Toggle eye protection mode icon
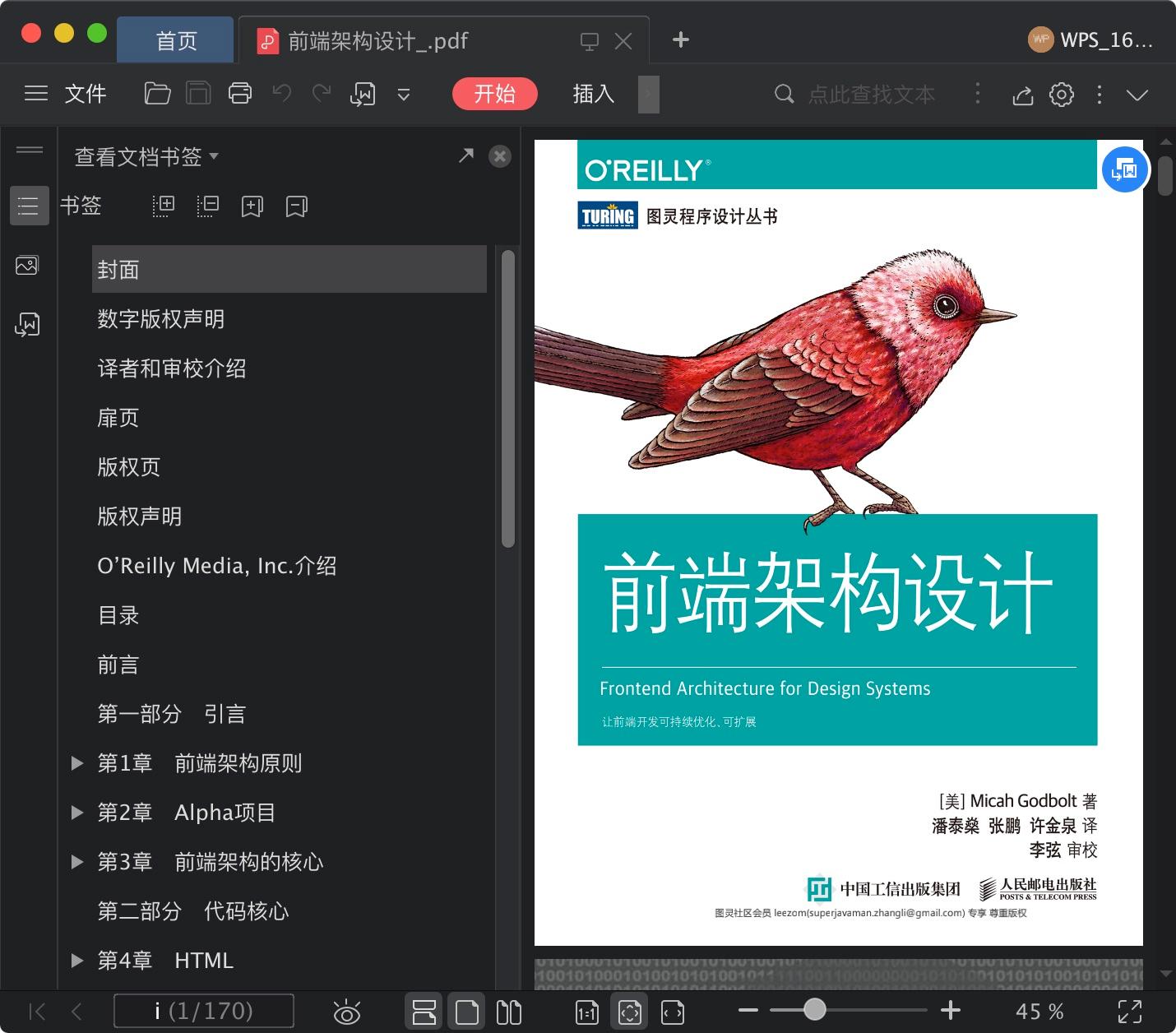Viewport: 1176px width, 1033px height. 347,1012
